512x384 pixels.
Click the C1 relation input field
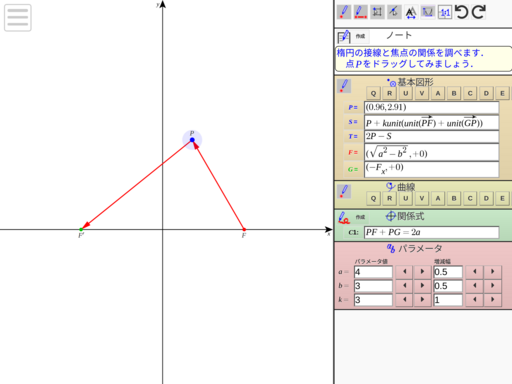tap(432, 232)
